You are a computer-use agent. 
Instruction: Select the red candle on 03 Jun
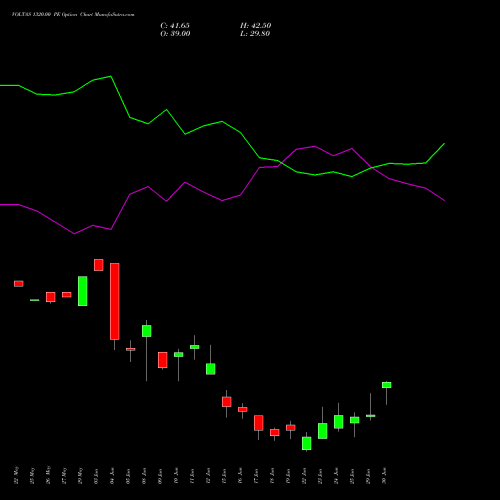tap(99, 265)
